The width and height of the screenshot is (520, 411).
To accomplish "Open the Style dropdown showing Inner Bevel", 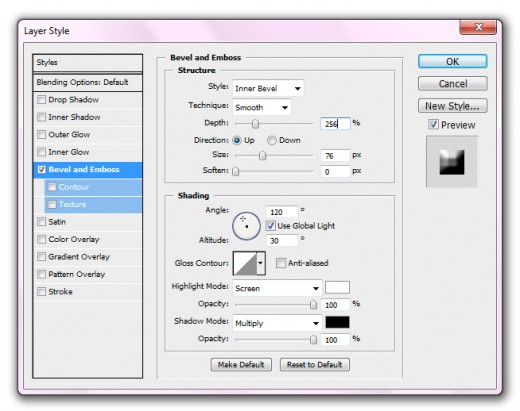I will (268, 88).
